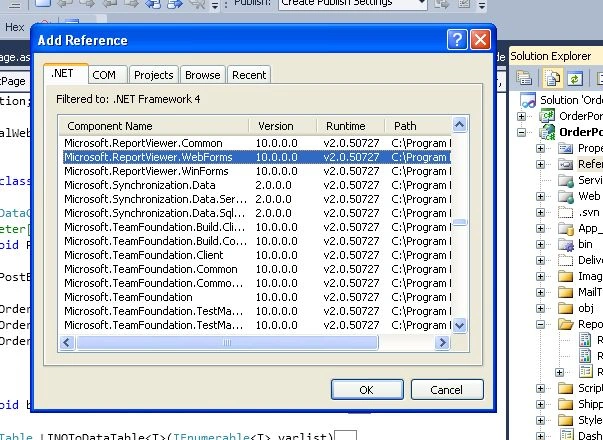Expand the OrderPor C# project node

(x=521, y=116)
